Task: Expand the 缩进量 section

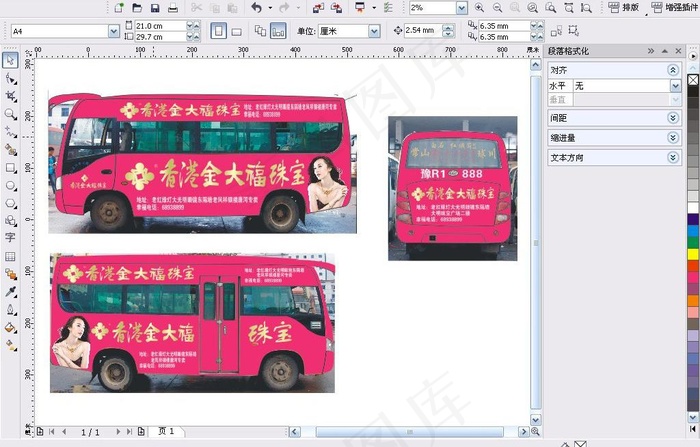Action: tap(673, 138)
